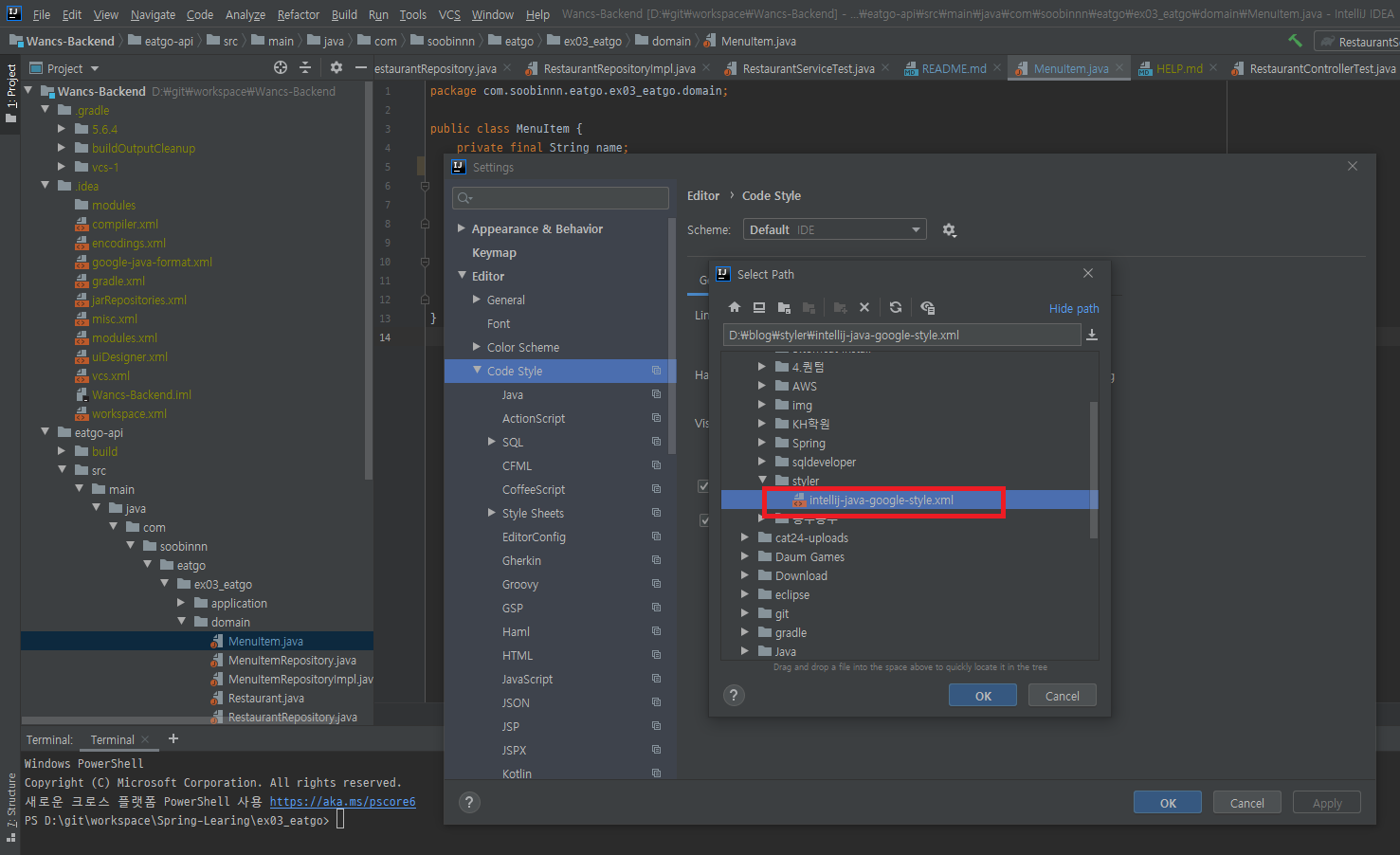Select the Local terminal tab

coord(112,739)
